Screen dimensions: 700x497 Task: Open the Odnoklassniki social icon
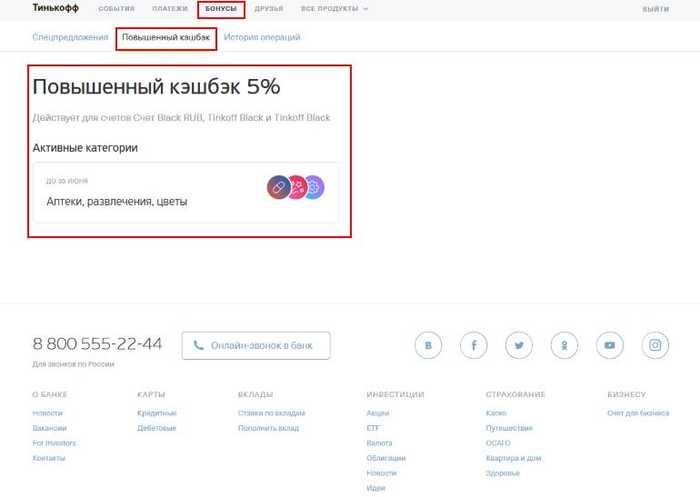point(564,345)
